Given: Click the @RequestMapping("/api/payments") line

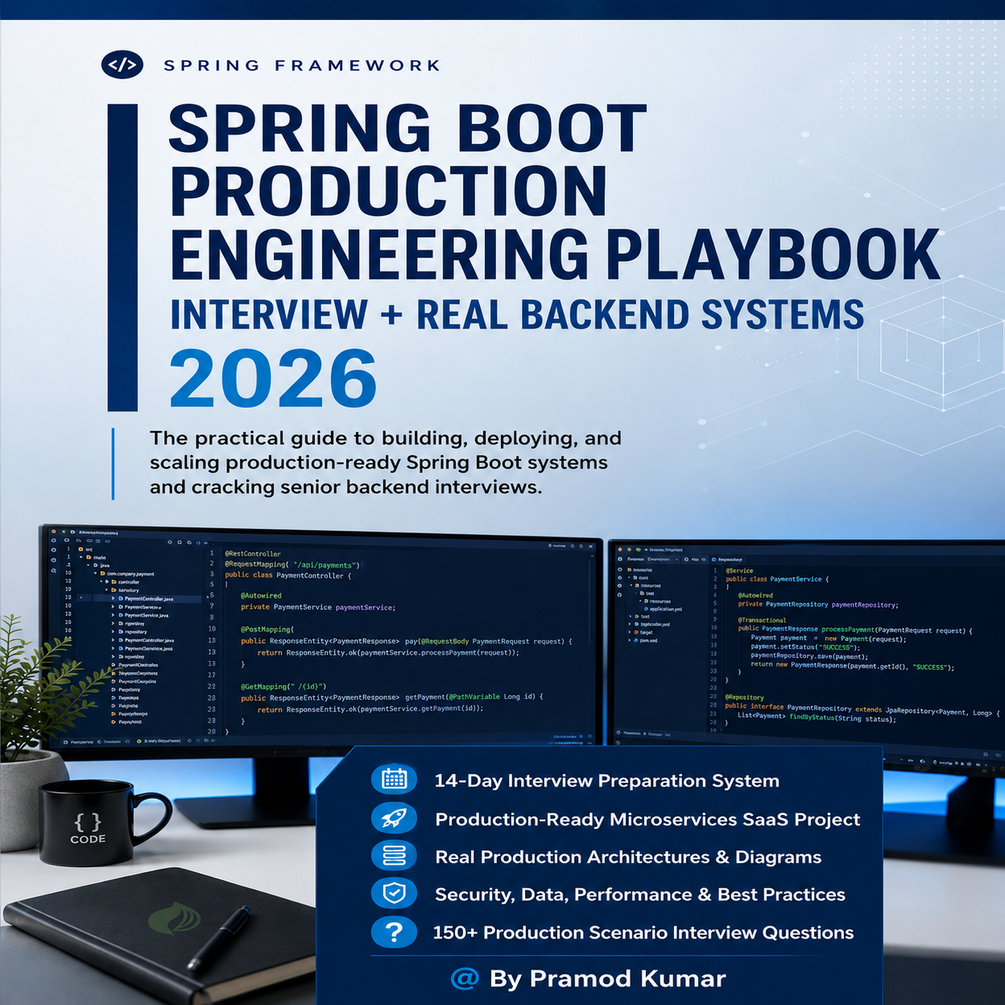Looking at the screenshot, I should 292,565.
